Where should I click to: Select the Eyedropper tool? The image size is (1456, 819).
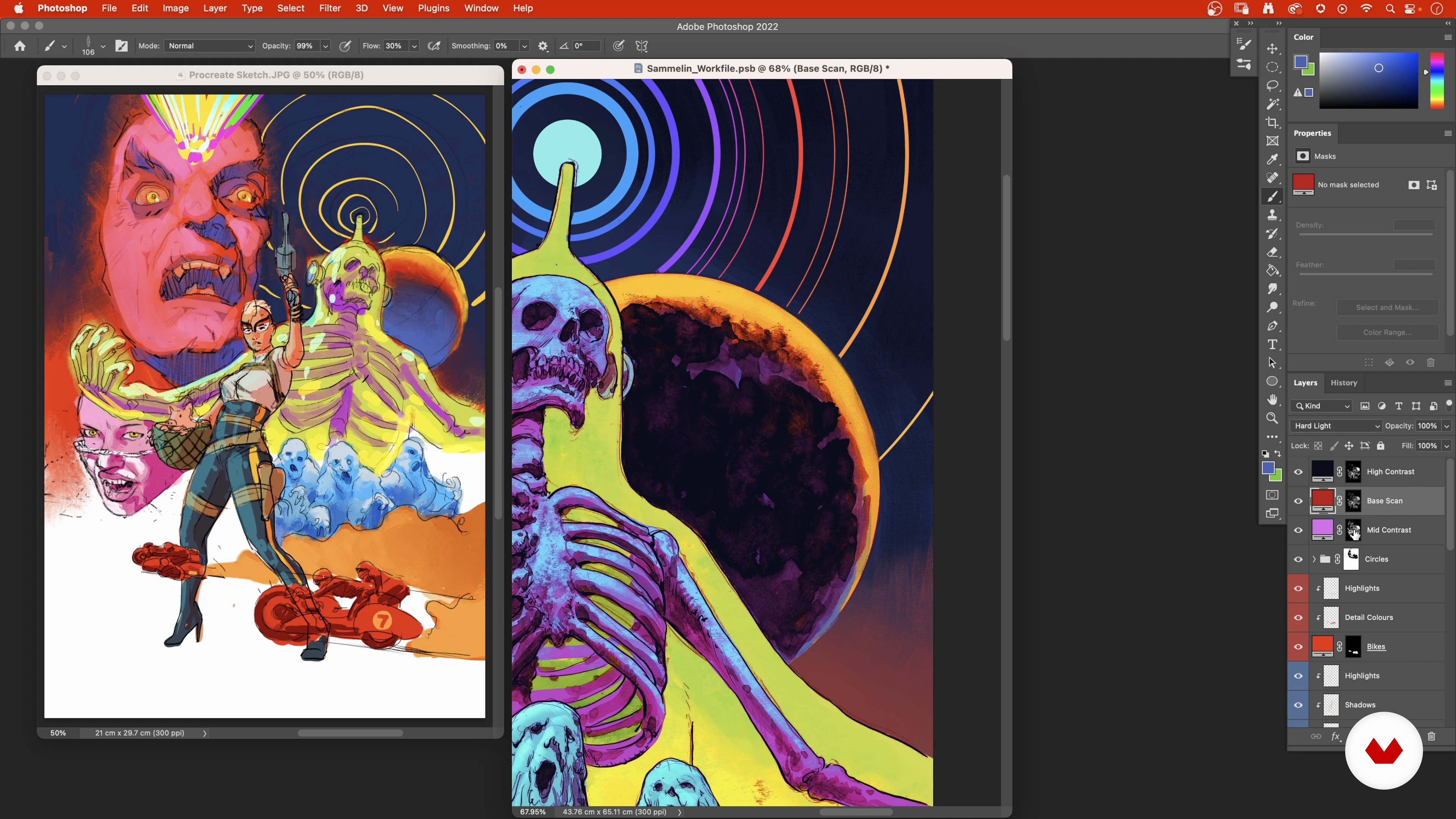click(1272, 159)
